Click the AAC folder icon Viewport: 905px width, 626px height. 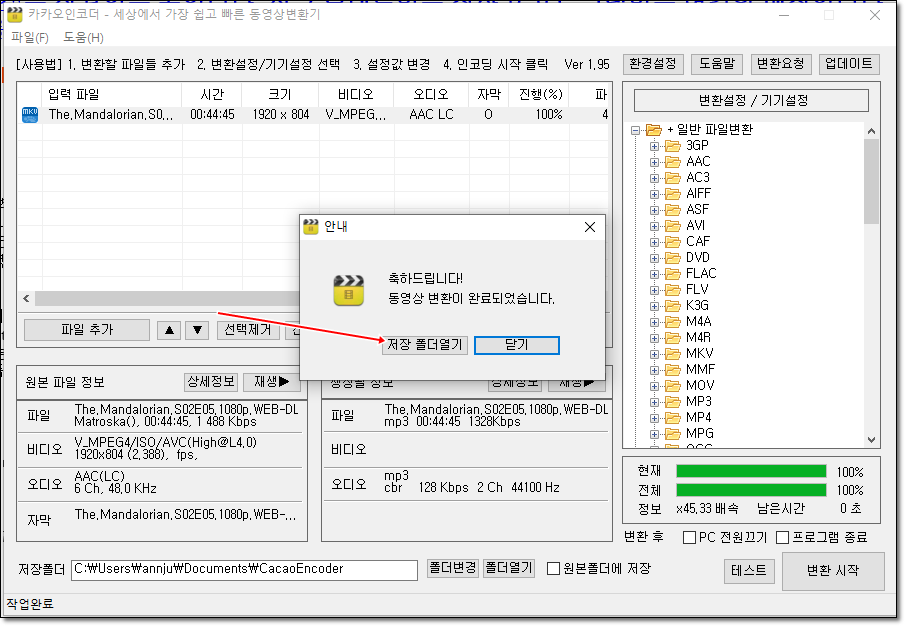click(672, 162)
